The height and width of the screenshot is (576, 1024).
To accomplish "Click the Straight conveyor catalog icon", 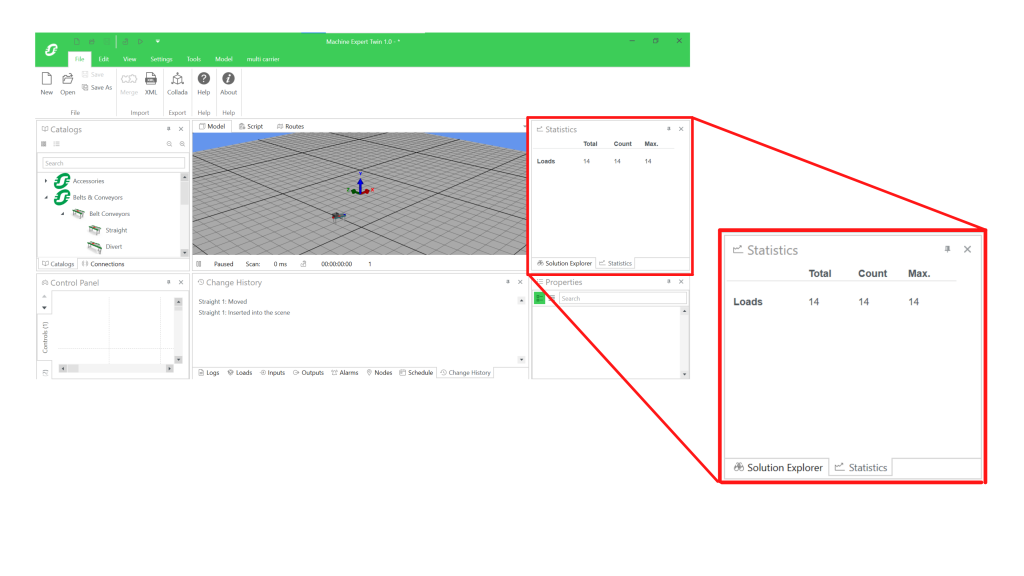I will [95, 230].
